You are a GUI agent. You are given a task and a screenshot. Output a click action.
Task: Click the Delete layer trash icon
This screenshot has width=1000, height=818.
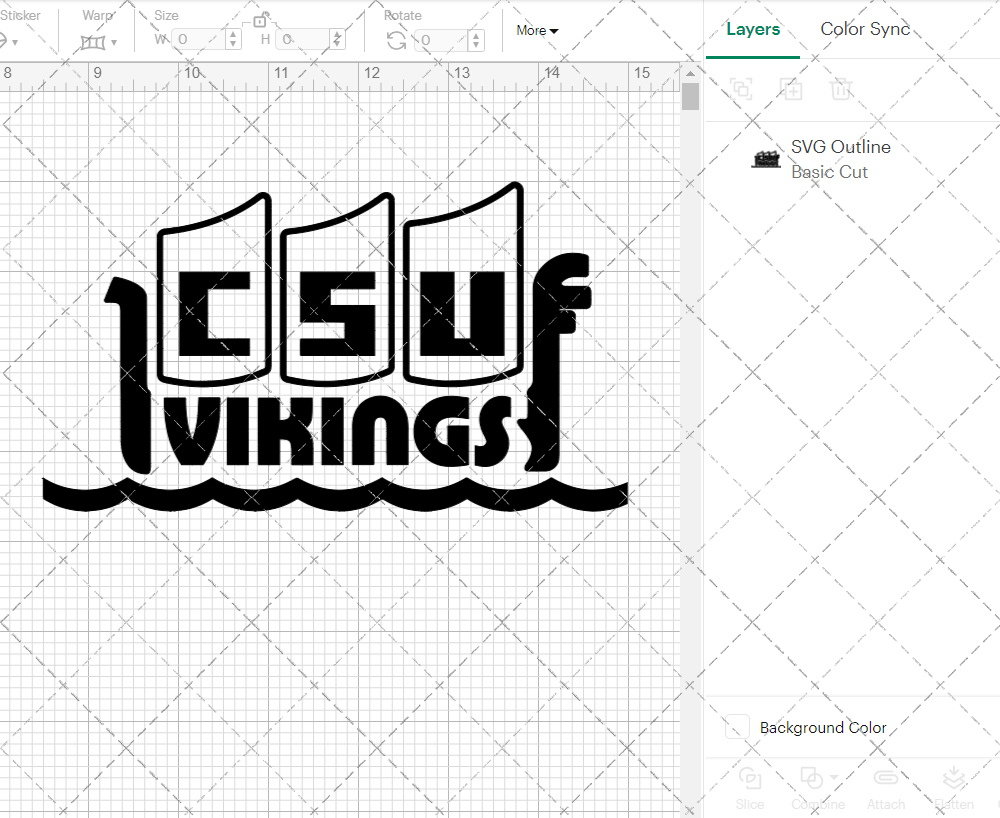click(x=841, y=89)
